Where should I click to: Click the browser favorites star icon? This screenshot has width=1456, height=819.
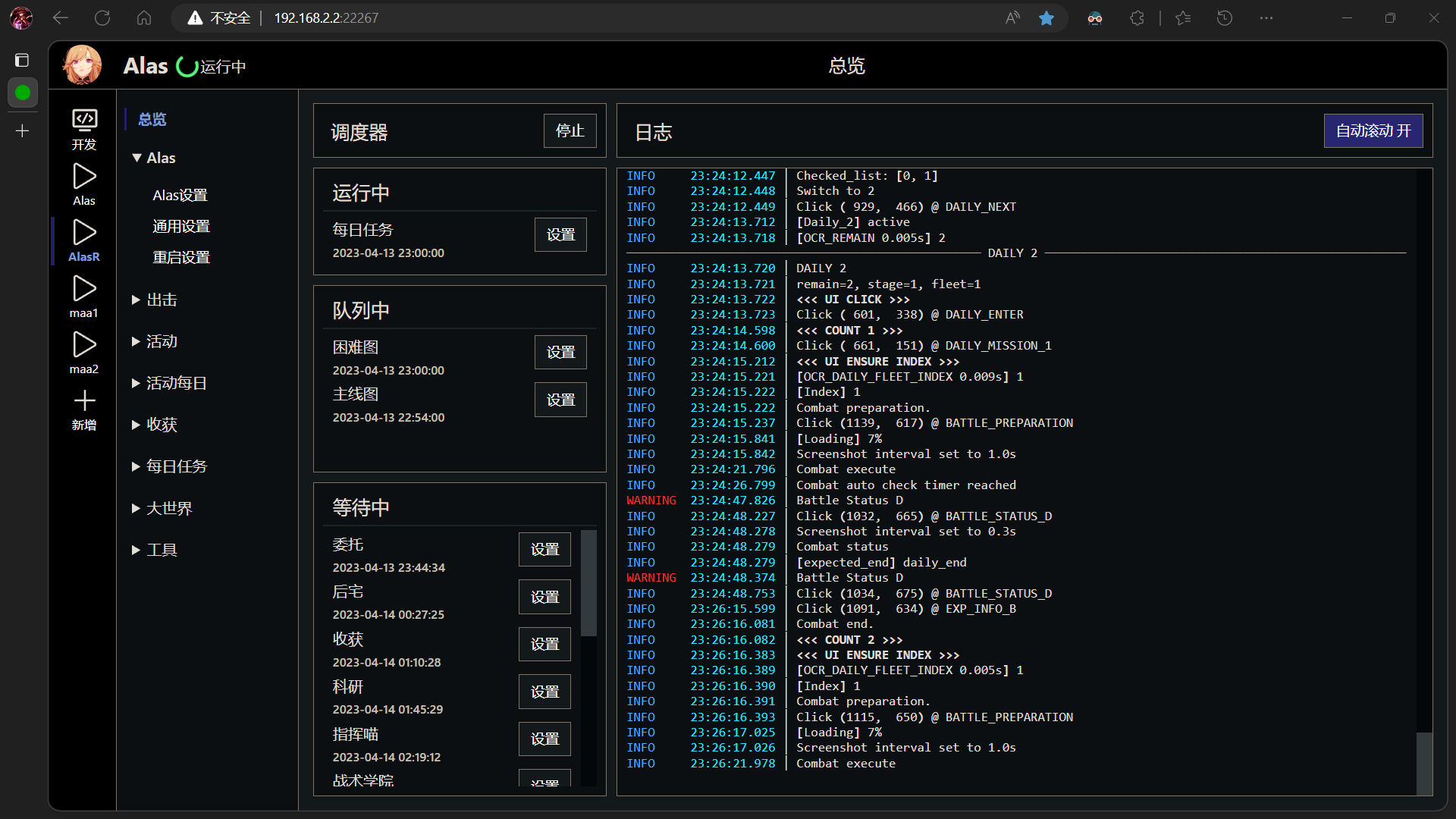tap(1046, 17)
